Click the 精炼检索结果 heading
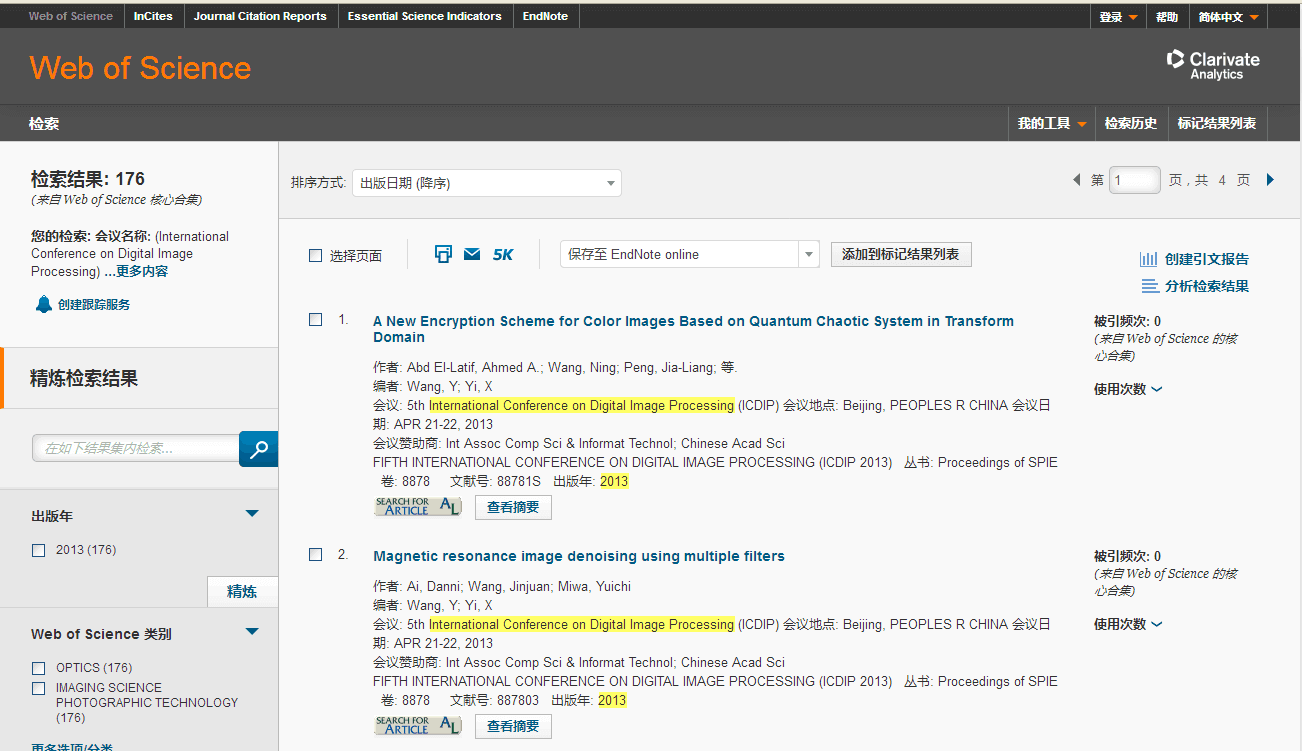This screenshot has width=1302, height=751. (x=84, y=378)
